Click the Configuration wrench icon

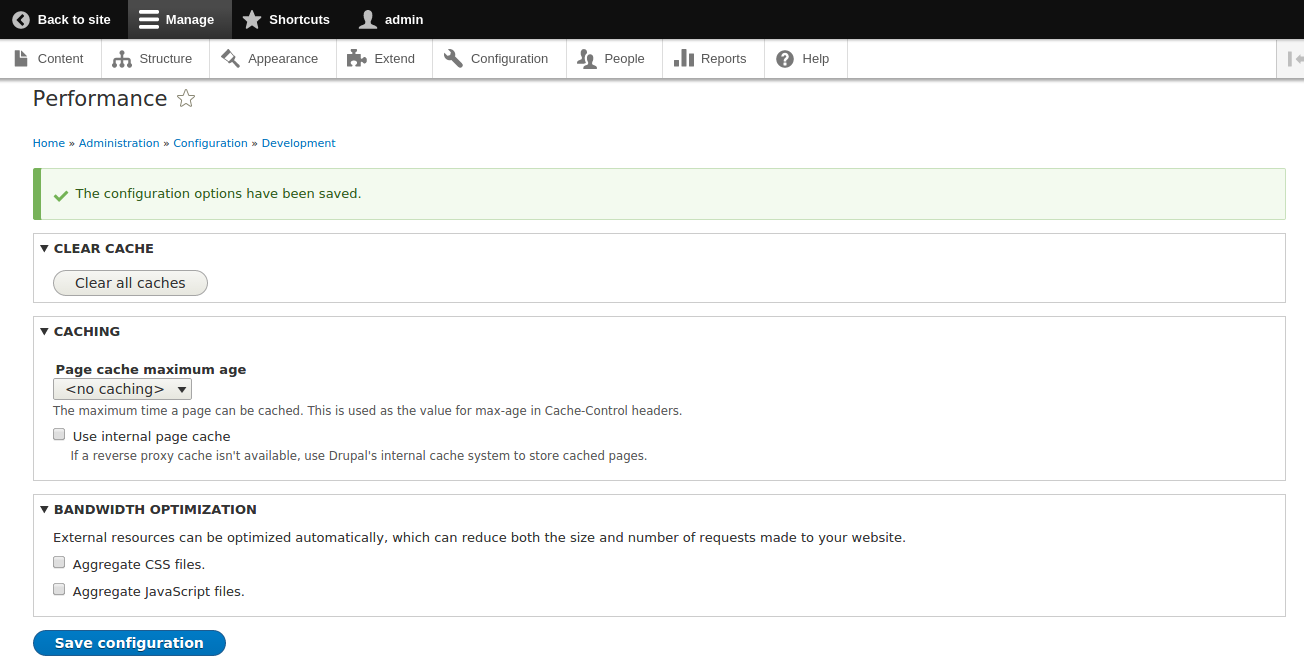[x=453, y=59]
